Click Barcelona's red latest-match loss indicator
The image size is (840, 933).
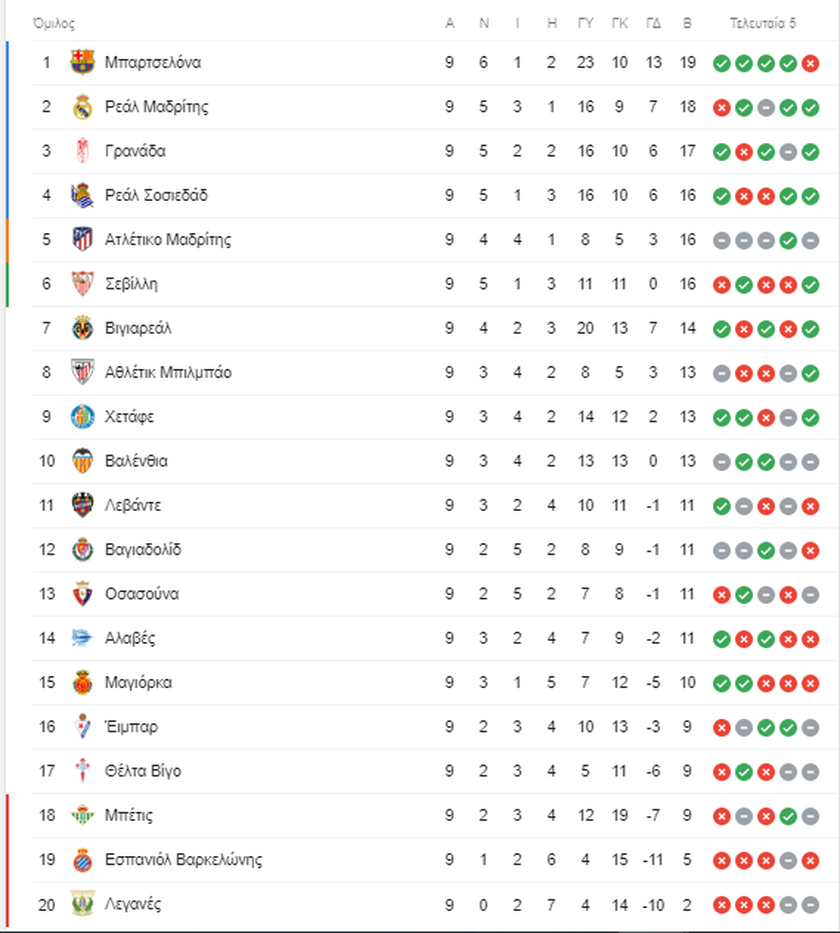point(810,63)
